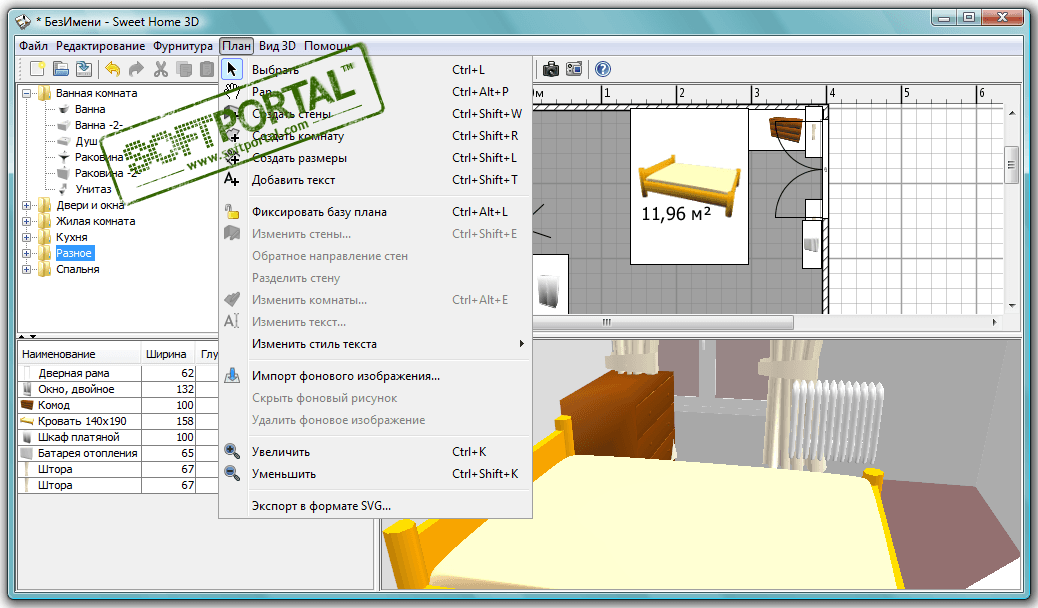
Task: Collapse the catalog pane with the up-arrow splitter
Action: [x=22, y=336]
